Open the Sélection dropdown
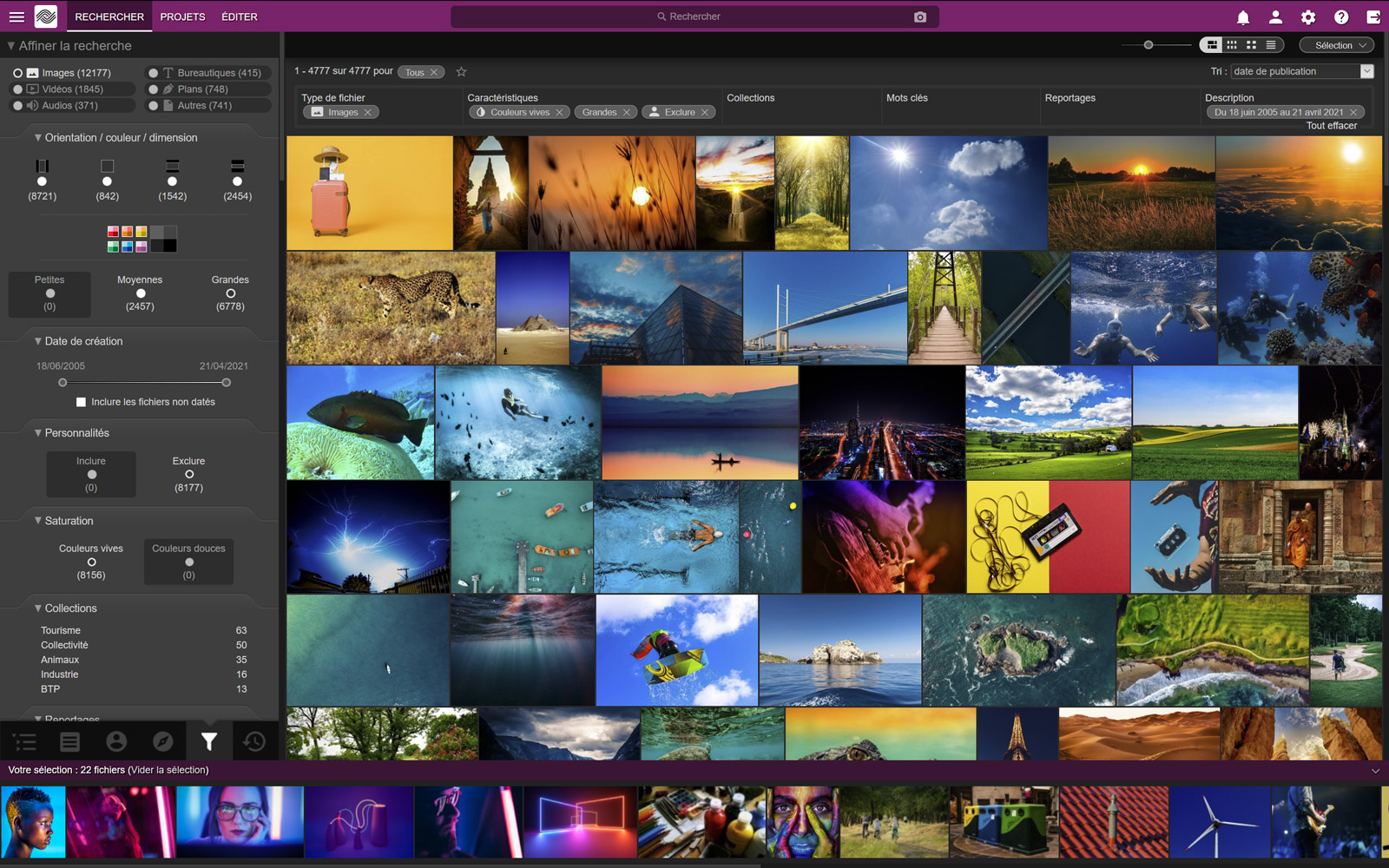1389x868 pixels. tap(1336, 44)
